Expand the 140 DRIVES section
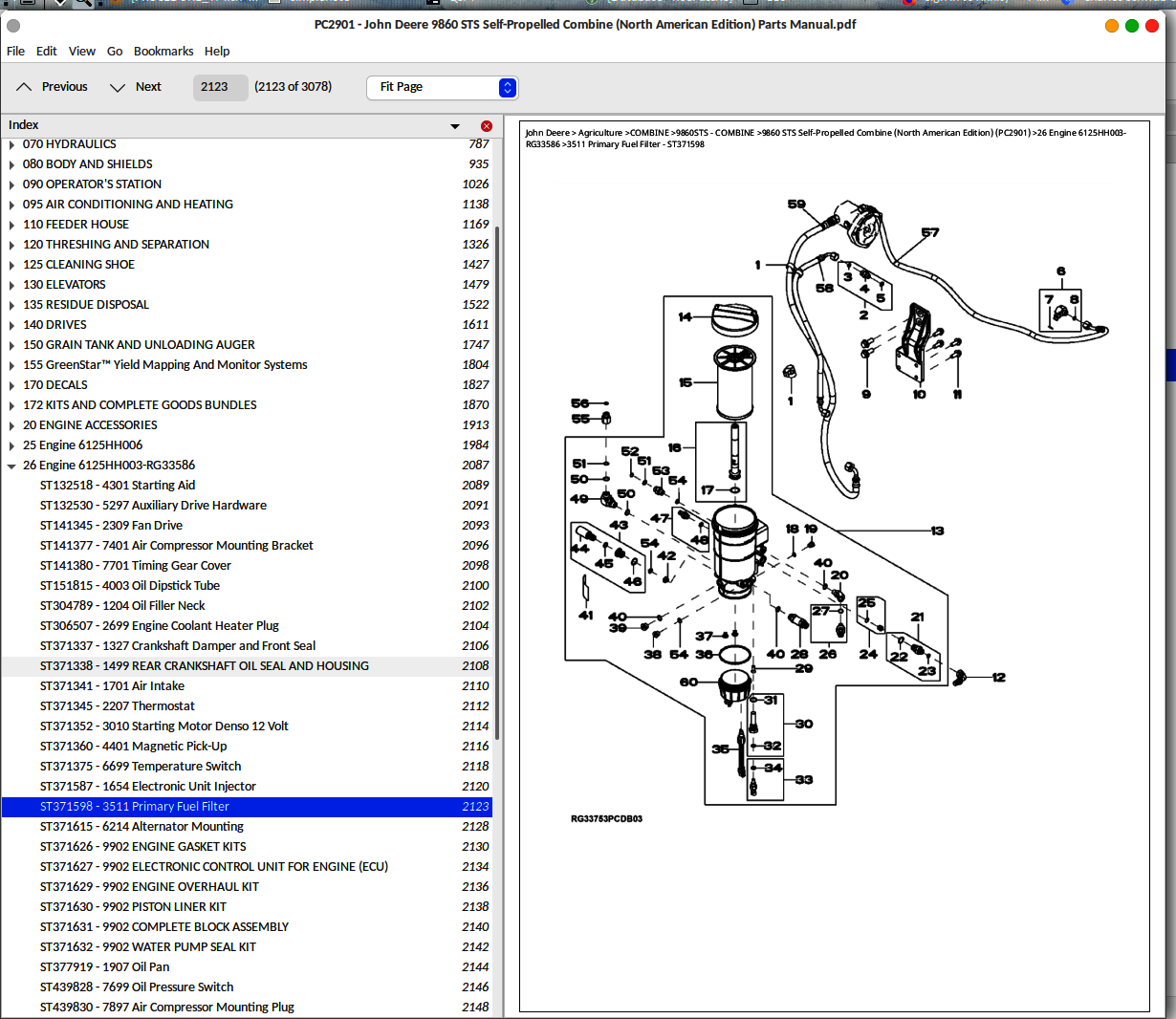The image size is (1176, 1019). point(11,325)
